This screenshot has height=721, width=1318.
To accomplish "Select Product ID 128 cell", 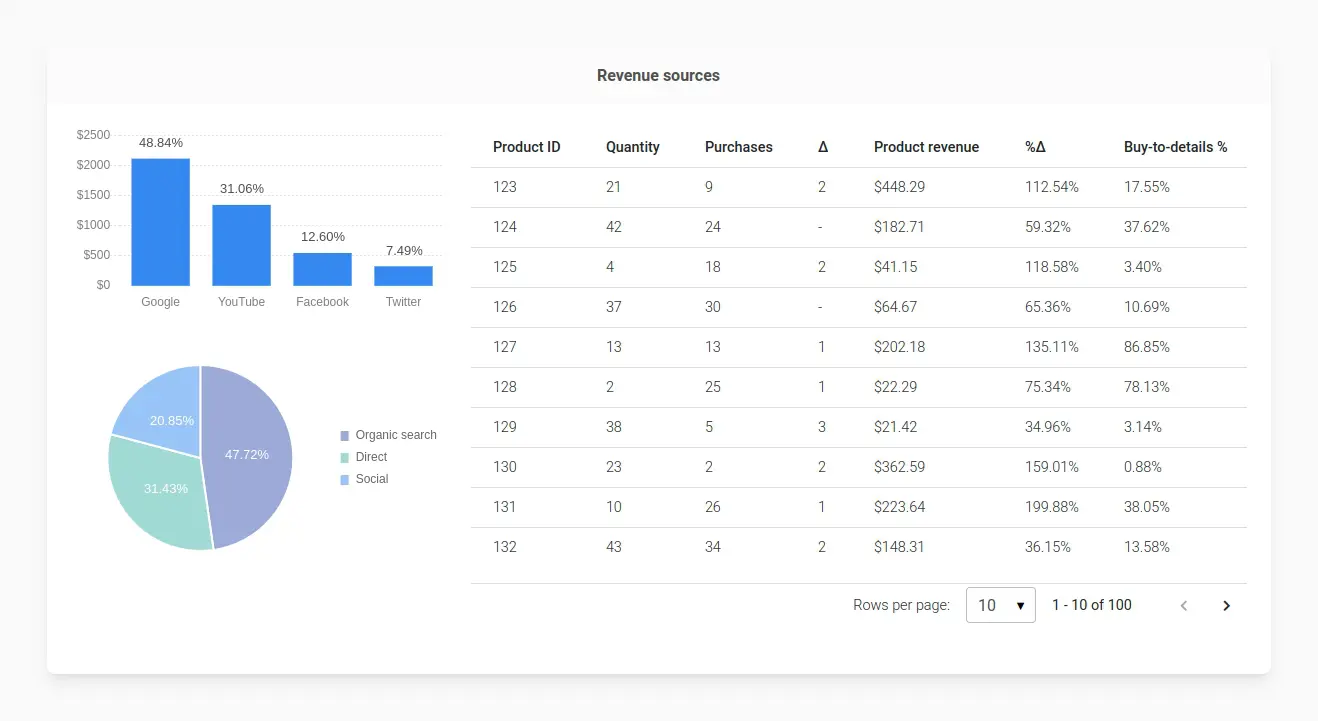I will click(505, 387).
